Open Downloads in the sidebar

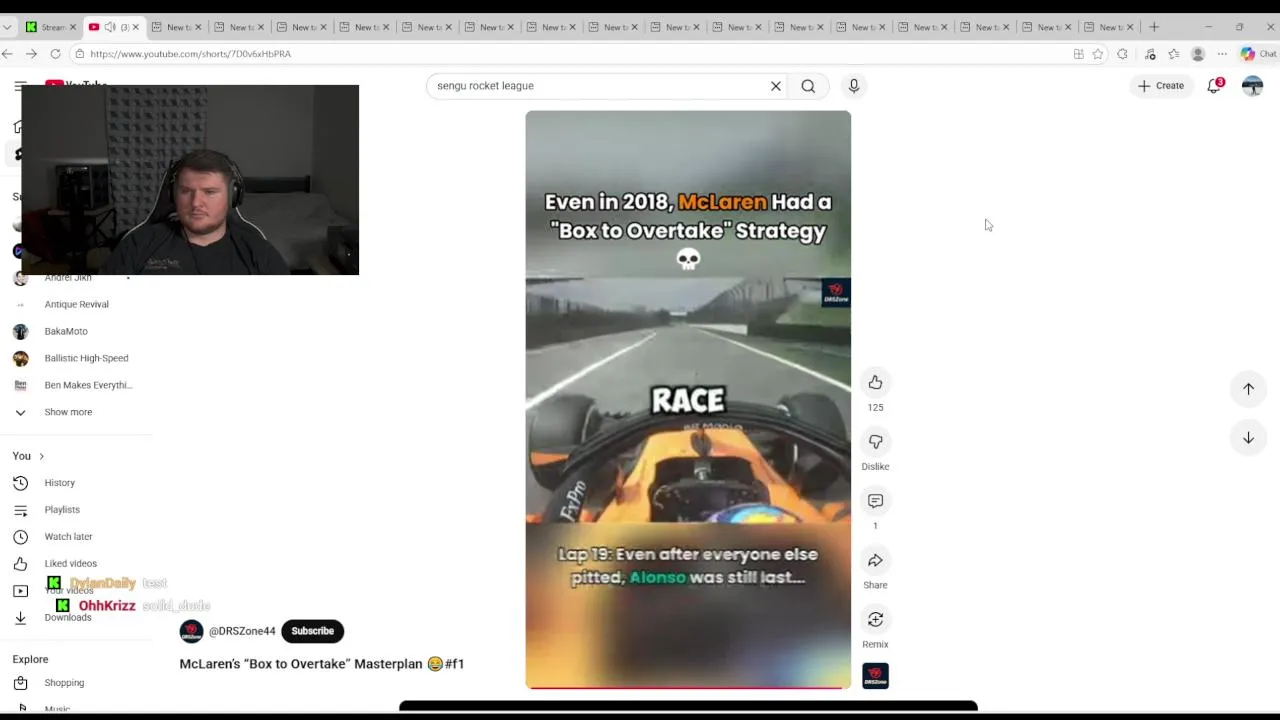tap(67, 618)
